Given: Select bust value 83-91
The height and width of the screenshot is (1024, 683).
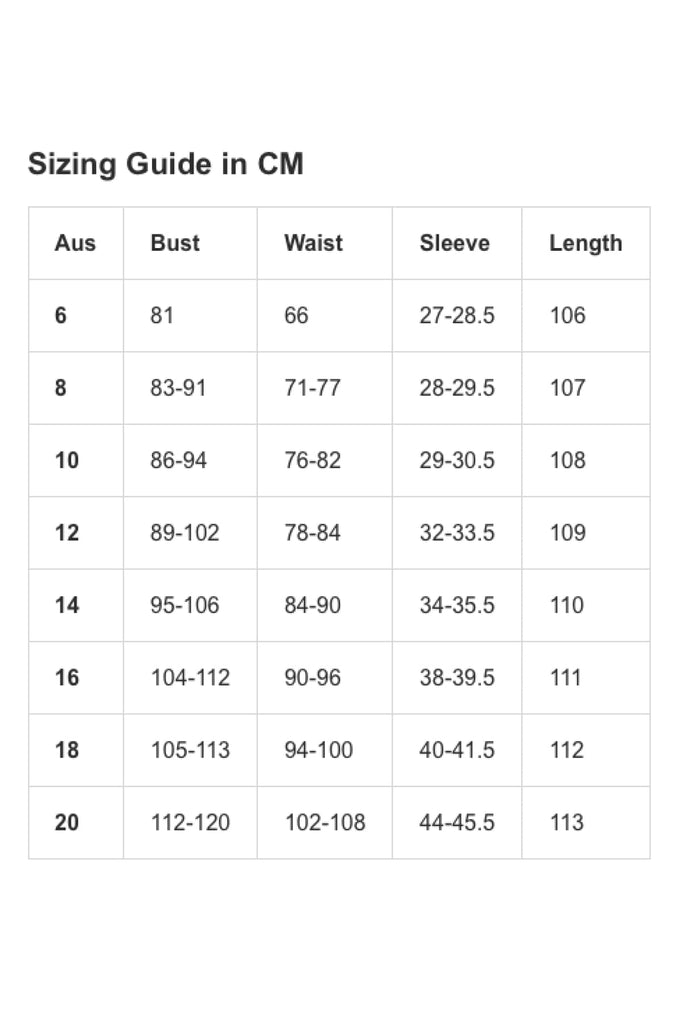Looking at the screenshot, I should (178, 388).
